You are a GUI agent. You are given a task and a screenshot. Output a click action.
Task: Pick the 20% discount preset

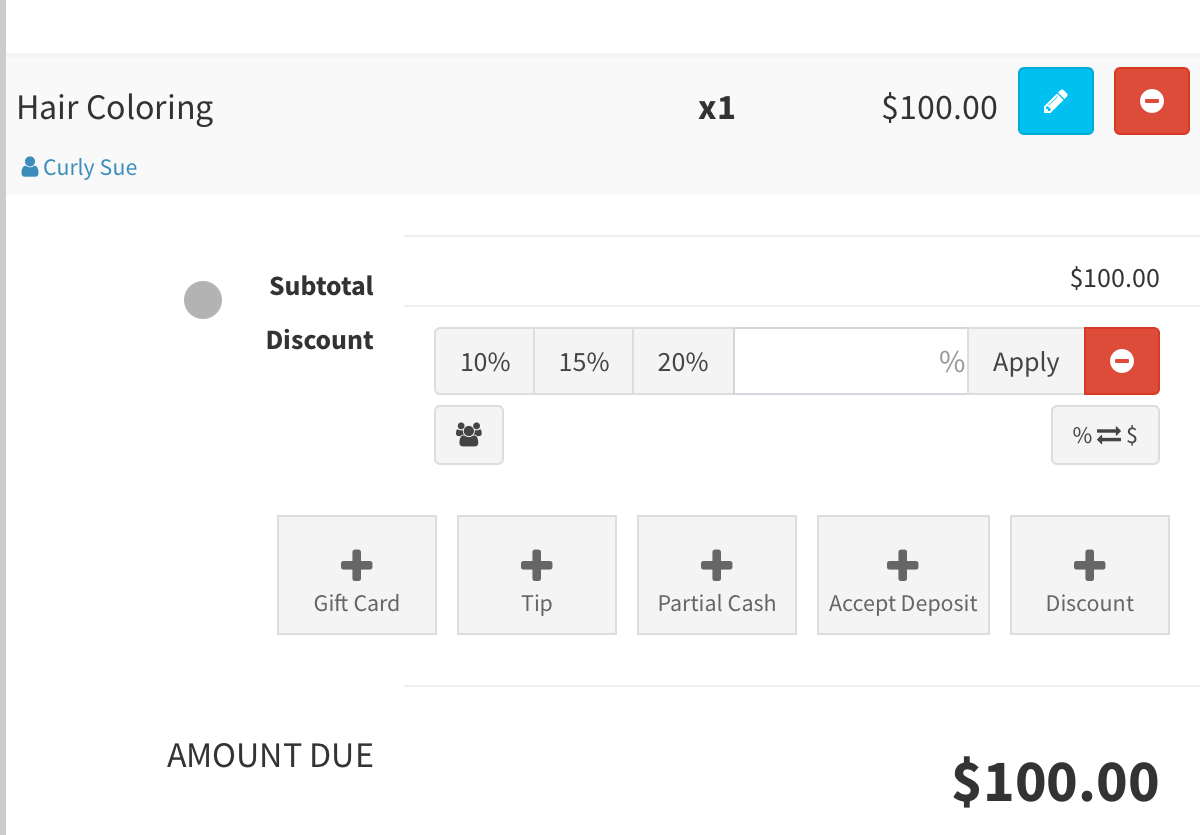[683, 361]
